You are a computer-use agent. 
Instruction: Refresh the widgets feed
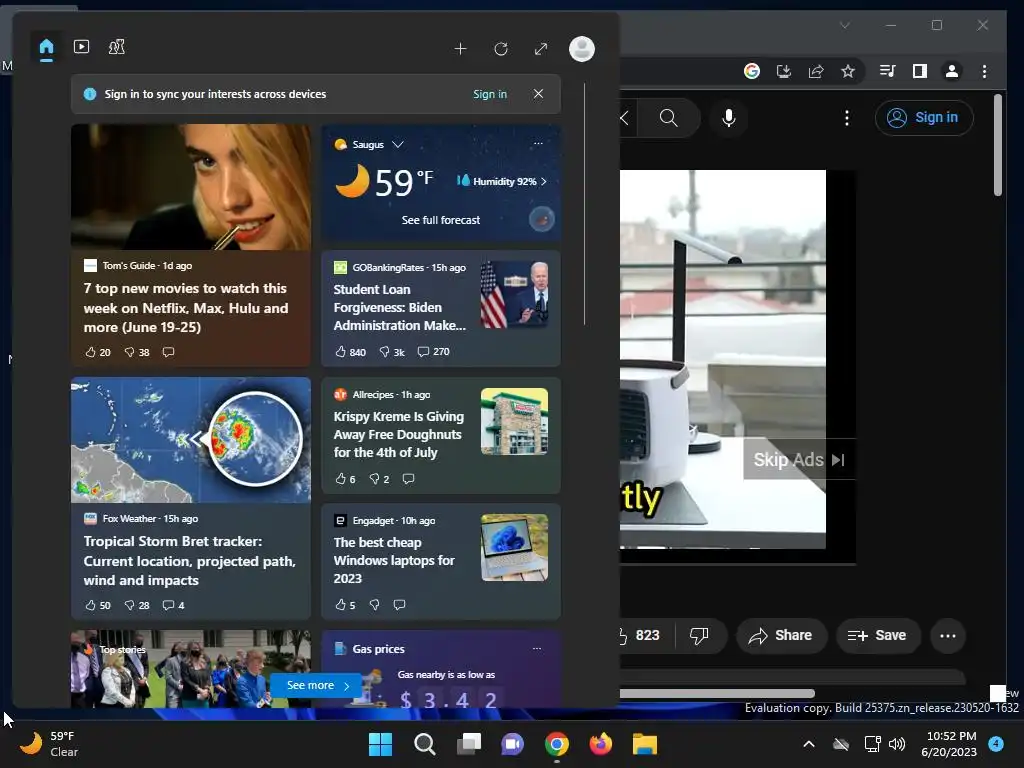point(501,49)
